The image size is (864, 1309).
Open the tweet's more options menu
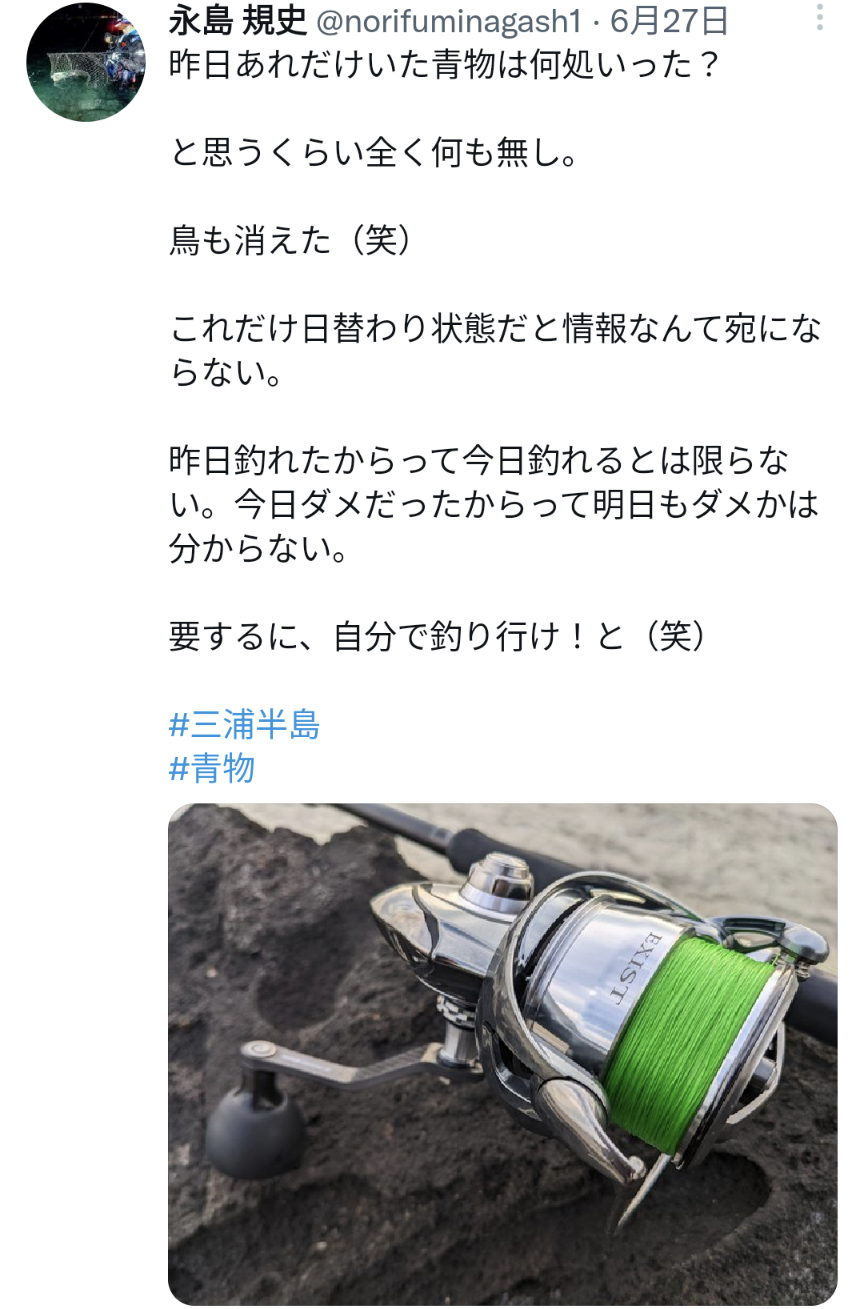(x=820, y=17)
